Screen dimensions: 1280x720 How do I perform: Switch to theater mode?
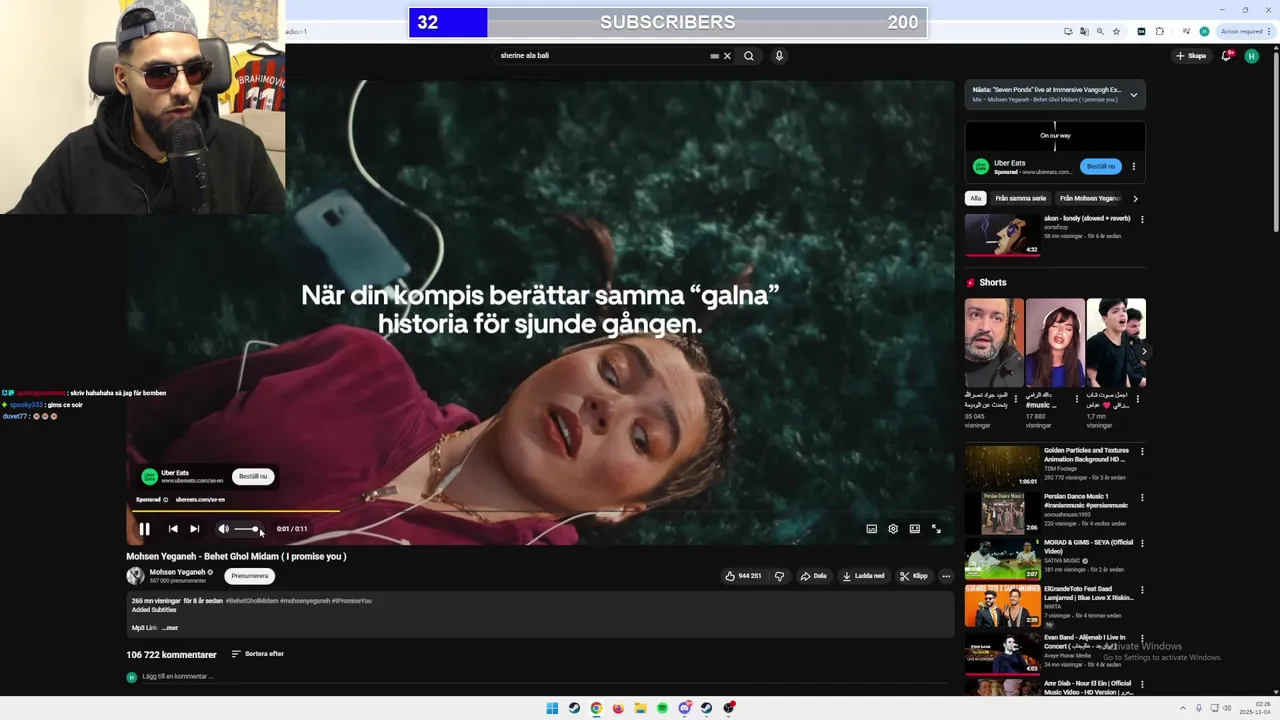(914, 529)
